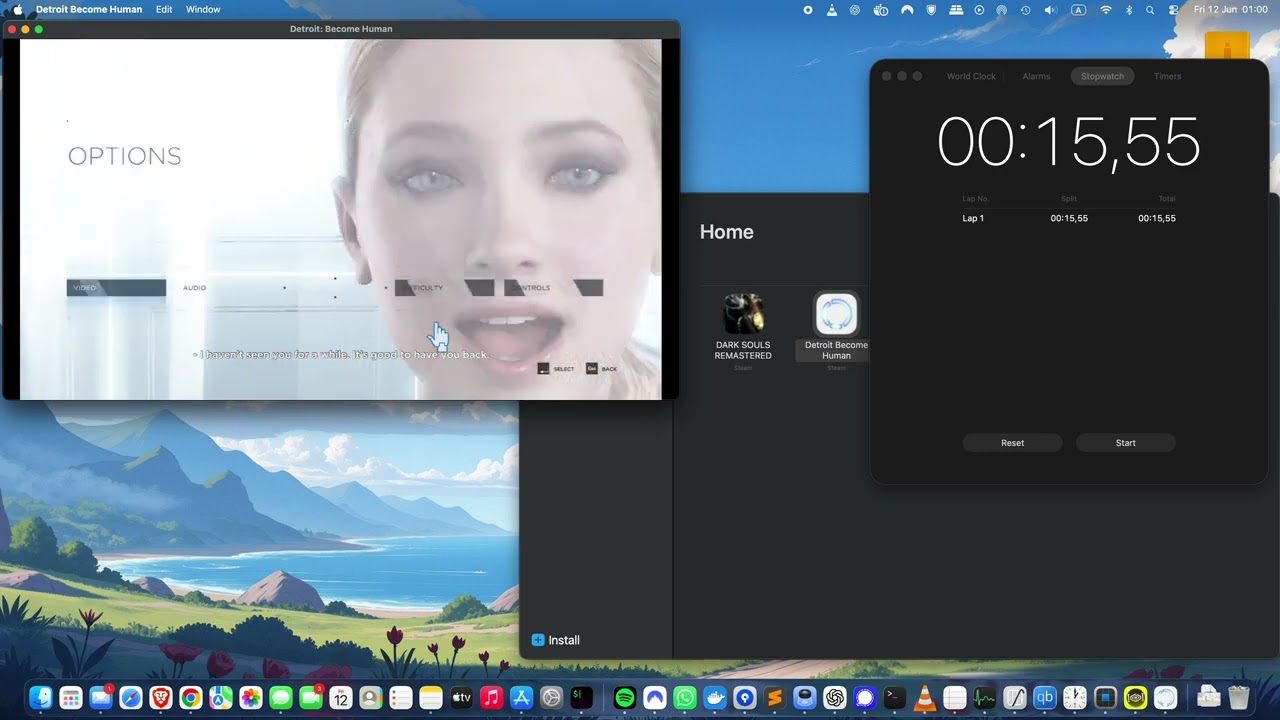Screen dimensions: 1280x720
Task: Open the Edit menu
Action: 164,9
